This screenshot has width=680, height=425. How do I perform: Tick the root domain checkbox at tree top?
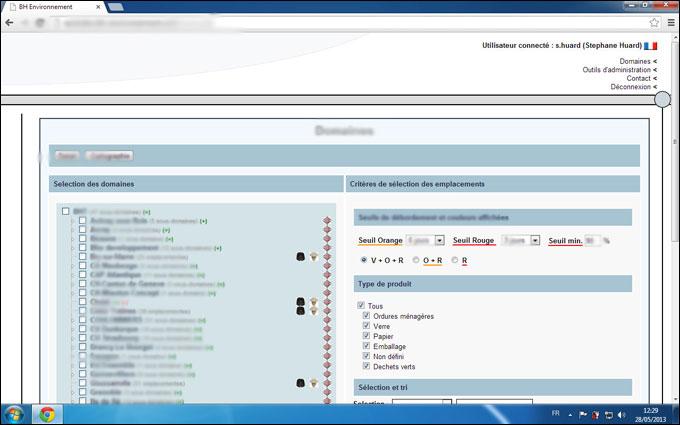point(65,212)
